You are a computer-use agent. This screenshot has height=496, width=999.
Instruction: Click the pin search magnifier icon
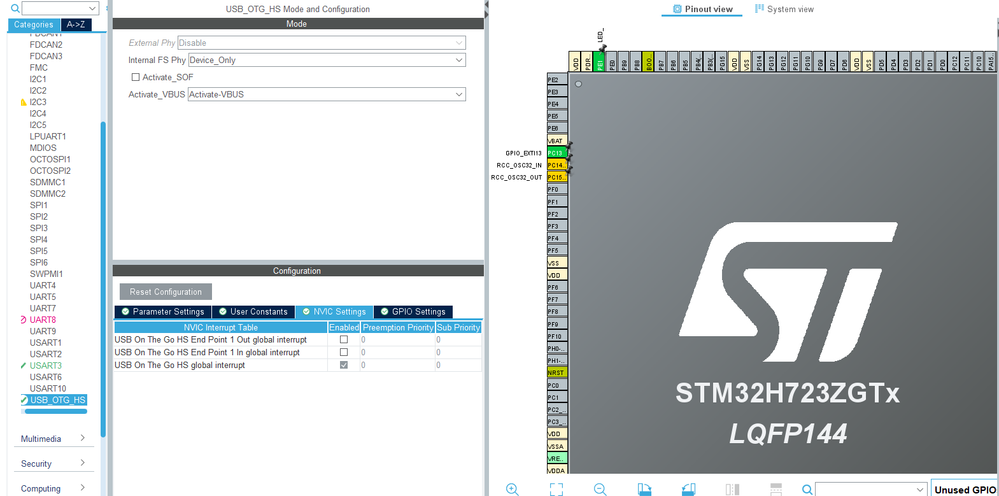[x=807, y=489]
